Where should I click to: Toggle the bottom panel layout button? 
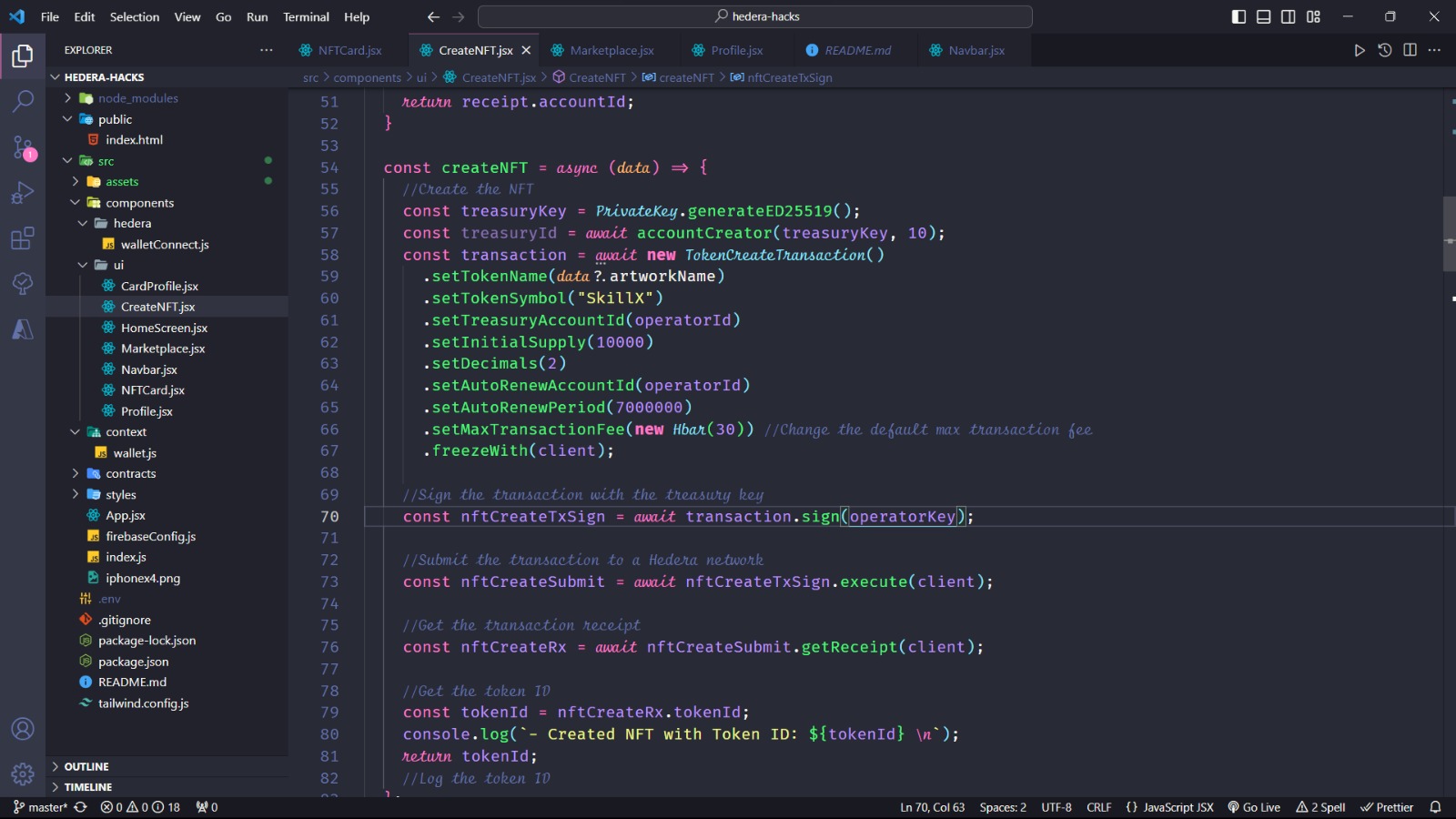[1263, 17]
